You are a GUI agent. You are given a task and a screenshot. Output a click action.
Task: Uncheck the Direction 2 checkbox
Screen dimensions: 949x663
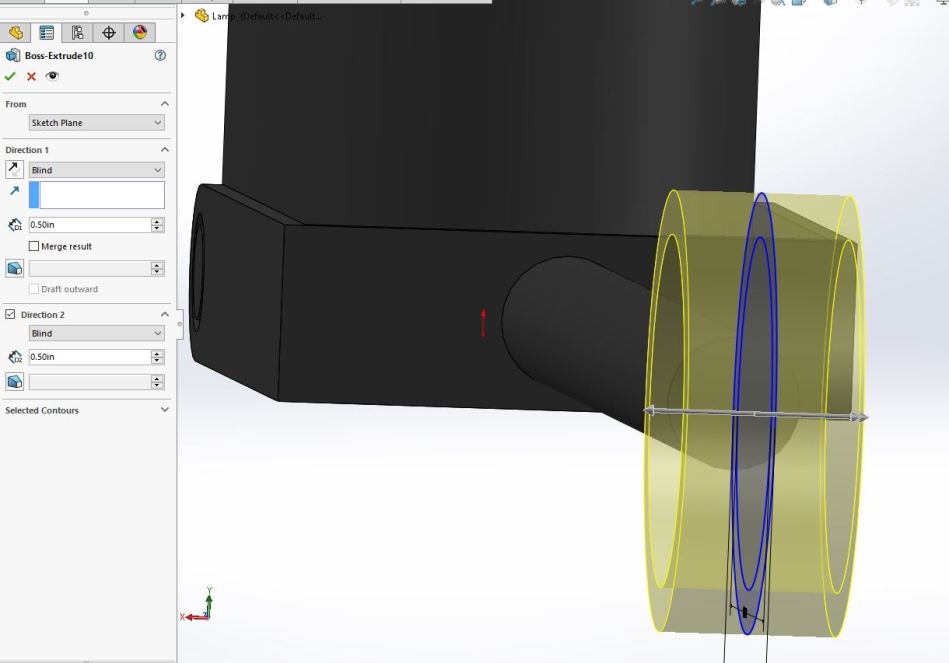point(11,314)
